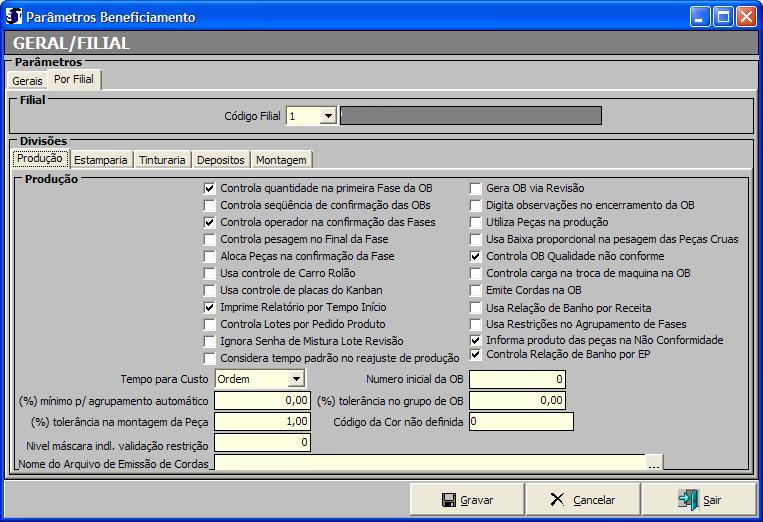The height and width of the screenshot is (522, 763).
Task: Open file browse ellipsis button
Action: 654,462
